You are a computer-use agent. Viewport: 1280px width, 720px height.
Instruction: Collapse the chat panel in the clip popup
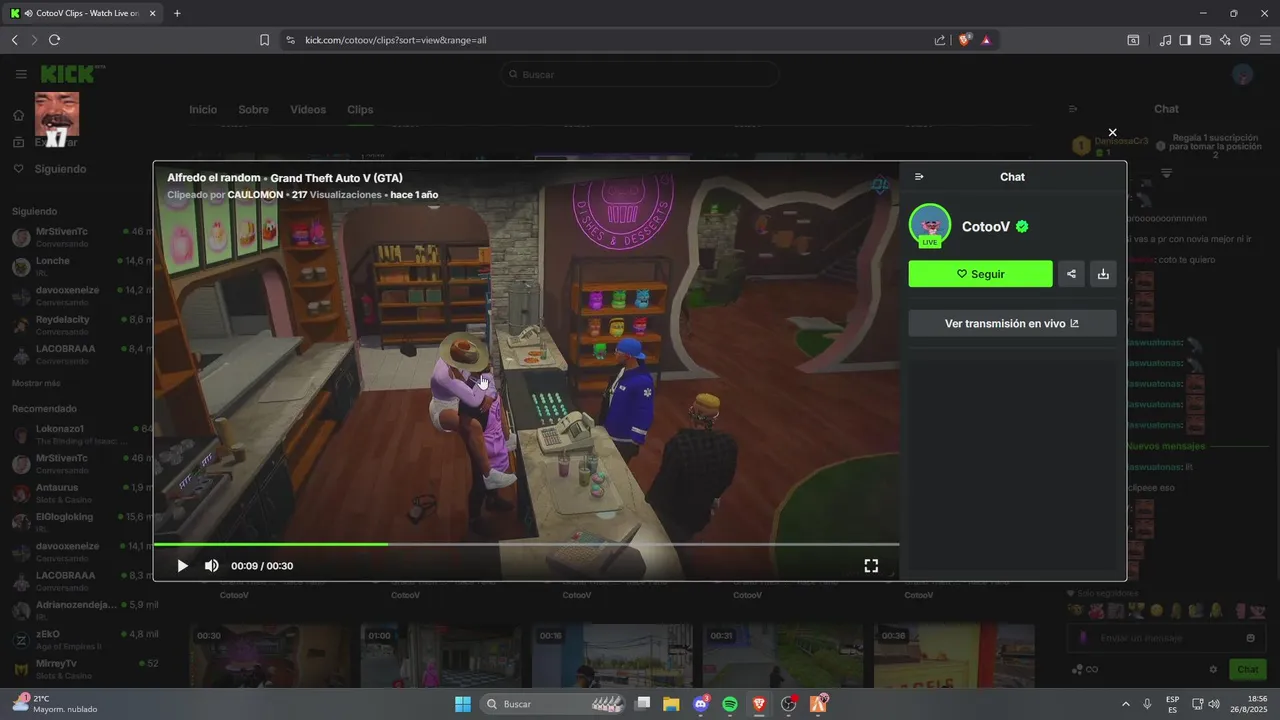pos(919,177)
